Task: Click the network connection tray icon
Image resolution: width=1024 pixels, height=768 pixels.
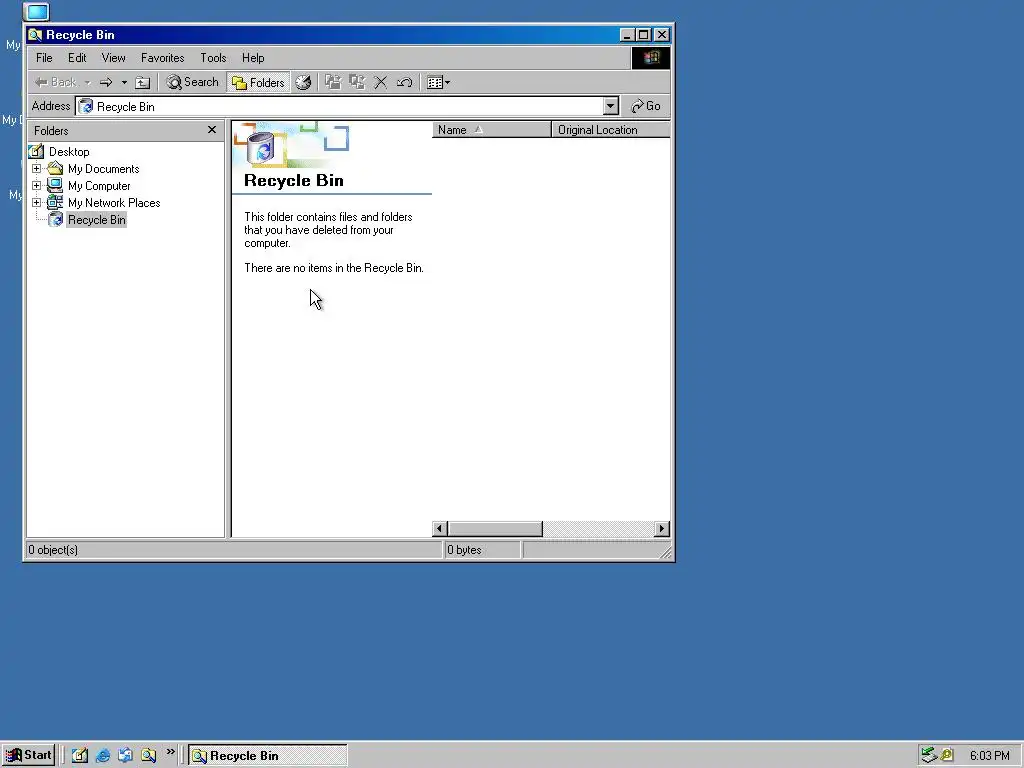Action: (x=929, y=756)
